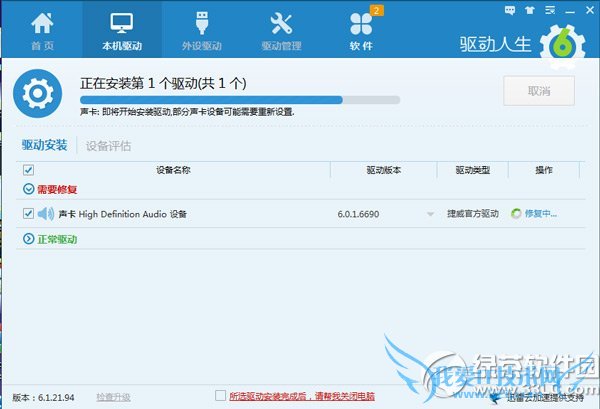600x409 pixels.
Task: Click the spinning repair progress icon
Action: 516,213
